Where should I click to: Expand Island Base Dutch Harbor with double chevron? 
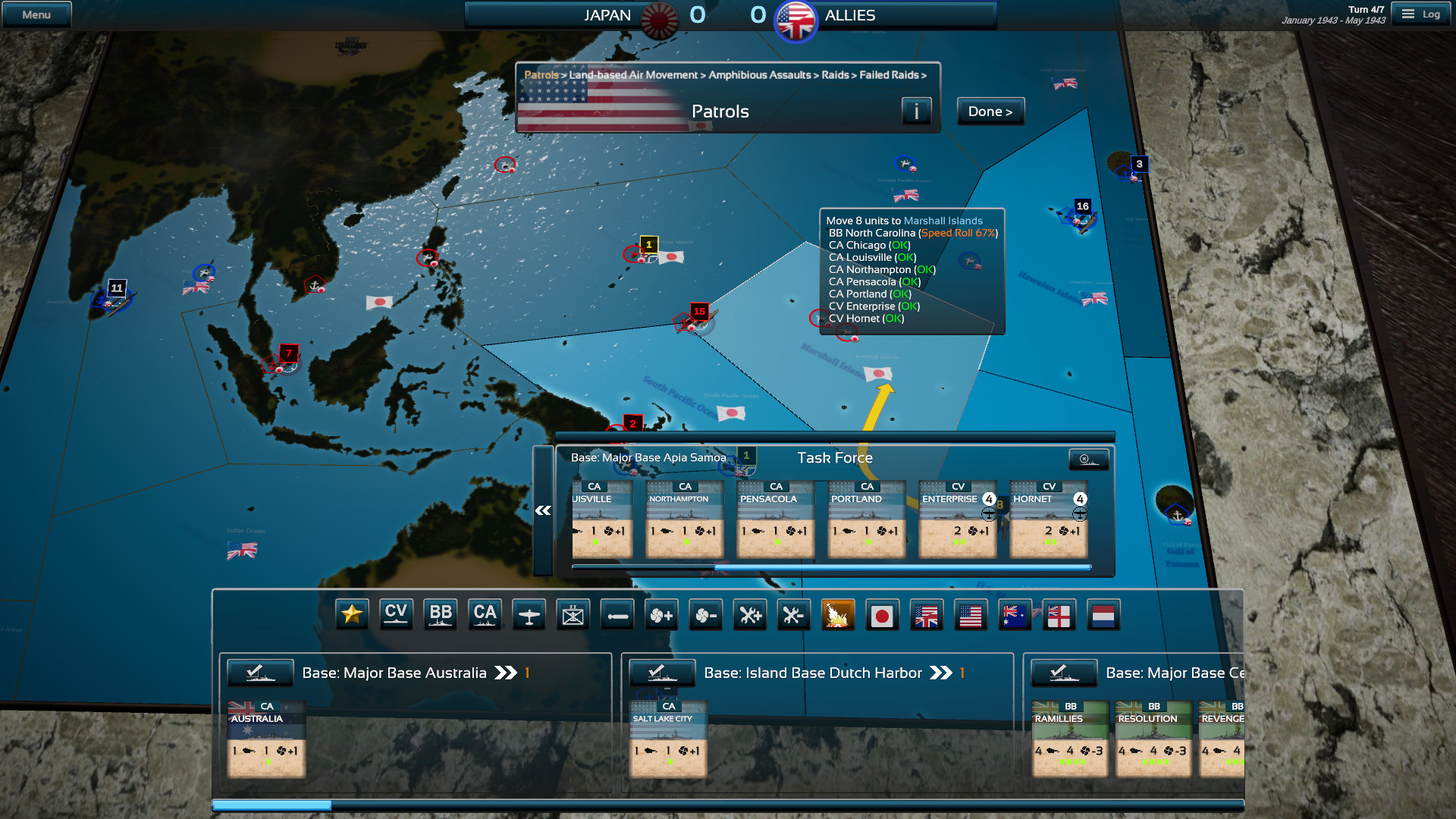coord(943,672)
